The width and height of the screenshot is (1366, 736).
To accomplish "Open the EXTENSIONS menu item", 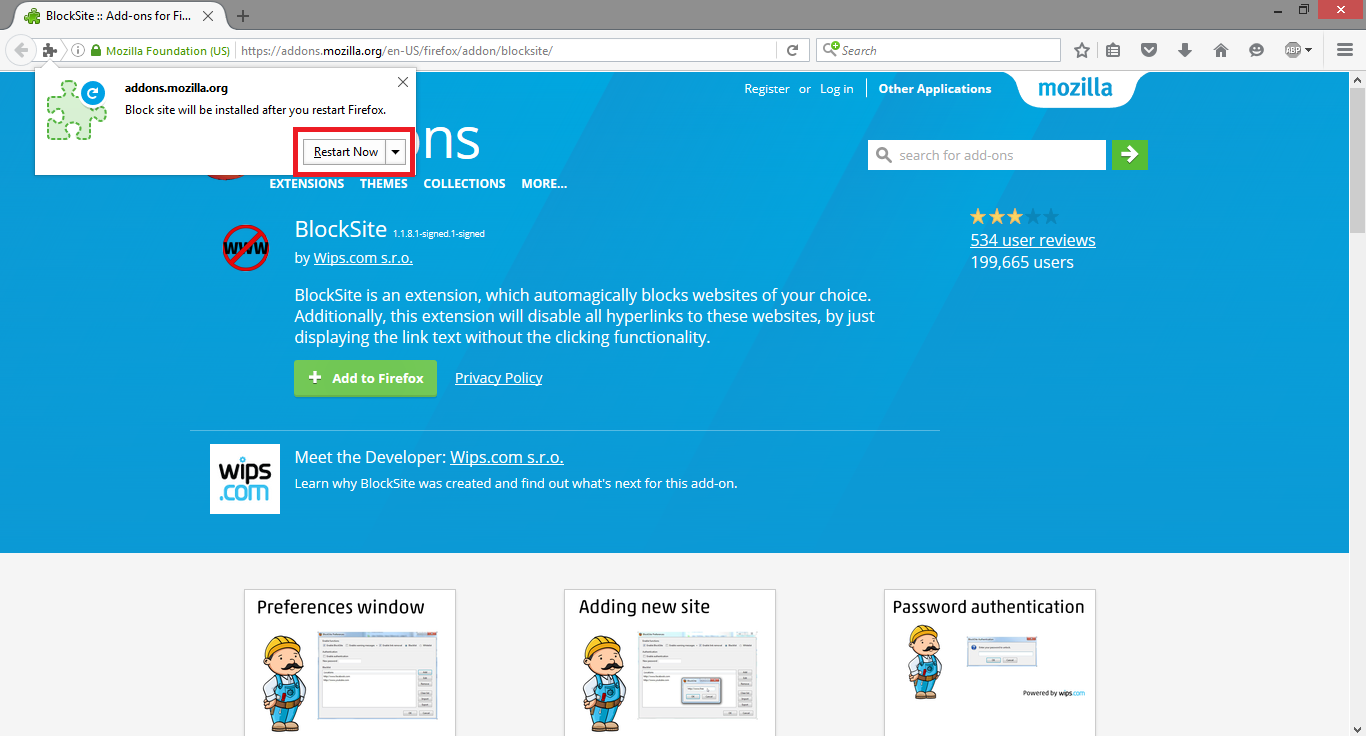I will click(307, 184).
